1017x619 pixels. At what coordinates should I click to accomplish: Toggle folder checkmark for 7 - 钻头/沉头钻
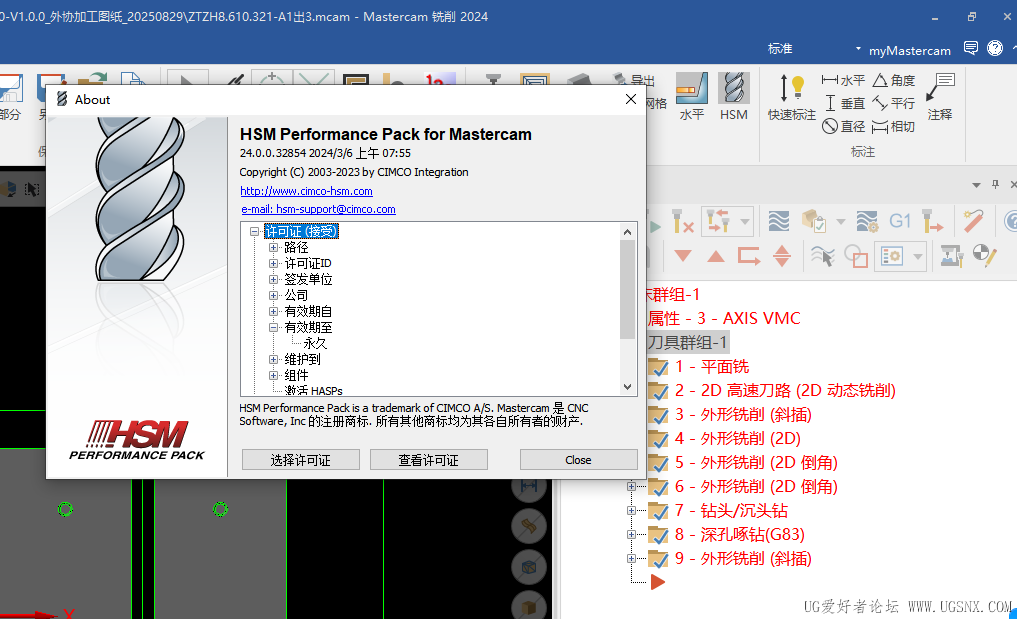point(658,511)
